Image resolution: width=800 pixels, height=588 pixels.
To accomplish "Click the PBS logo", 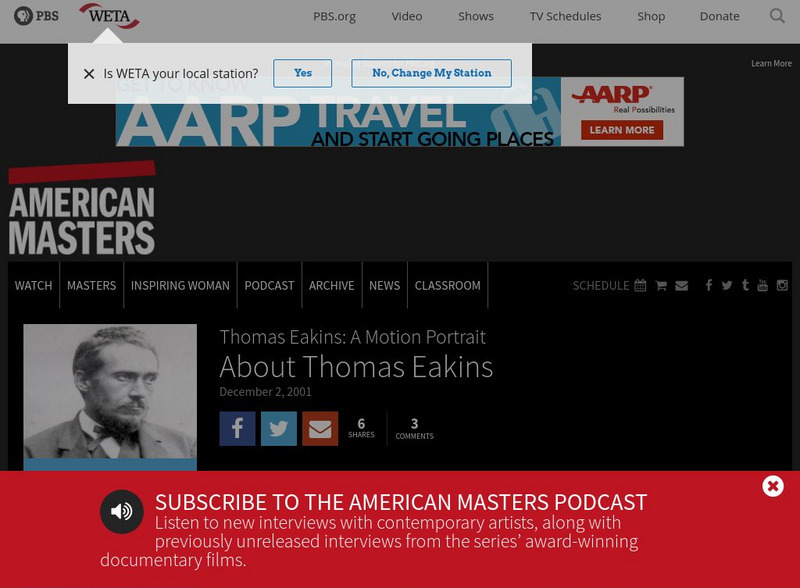I will click(36, 16).
